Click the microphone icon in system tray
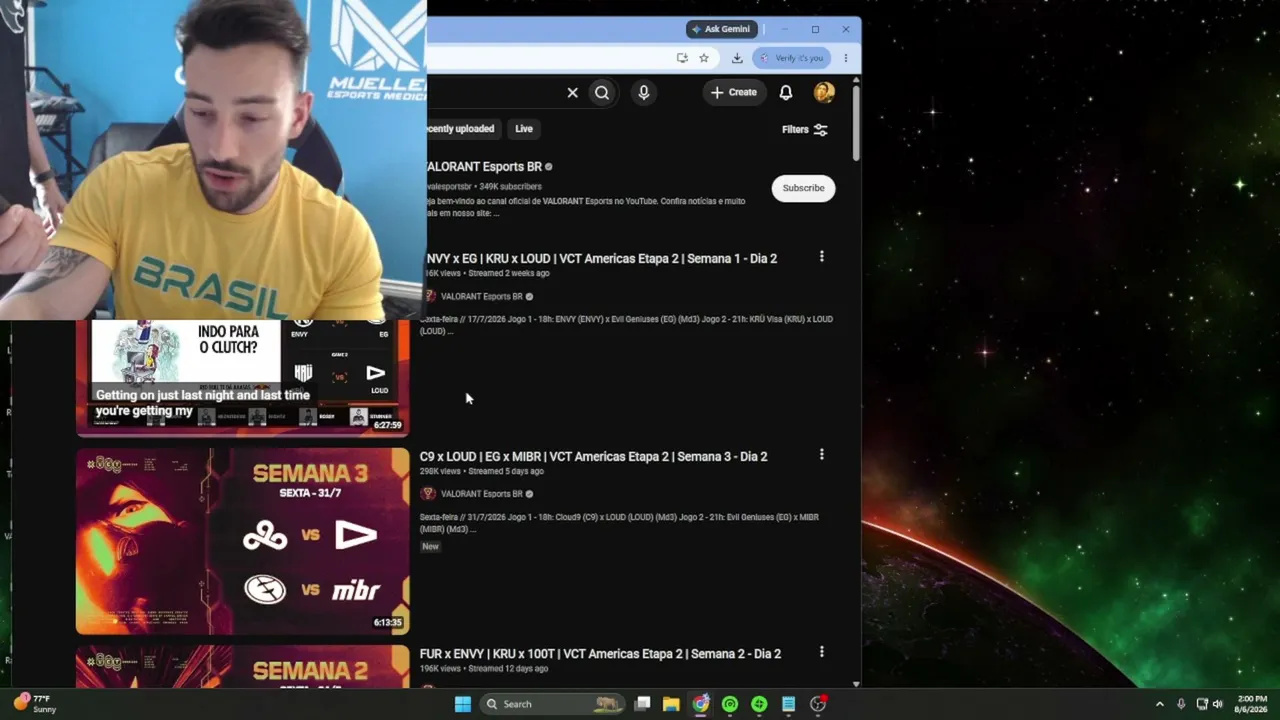The height and width of the screenshot is (720, 1280). pyautogui.click(x=1182, y=704)
